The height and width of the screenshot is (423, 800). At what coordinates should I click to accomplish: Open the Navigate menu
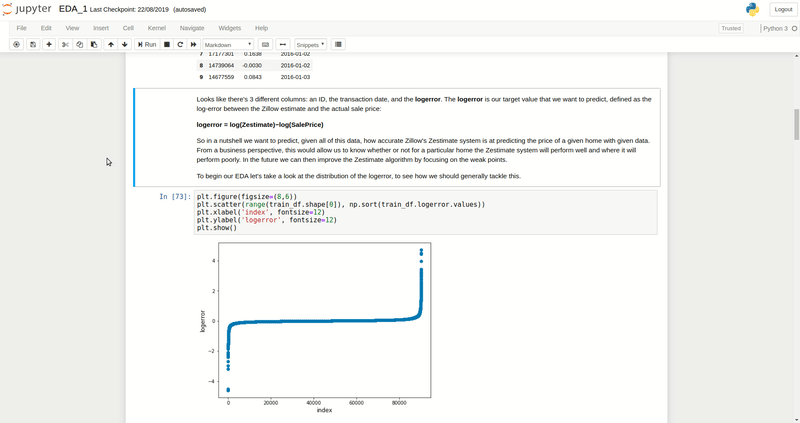[192, 28]
